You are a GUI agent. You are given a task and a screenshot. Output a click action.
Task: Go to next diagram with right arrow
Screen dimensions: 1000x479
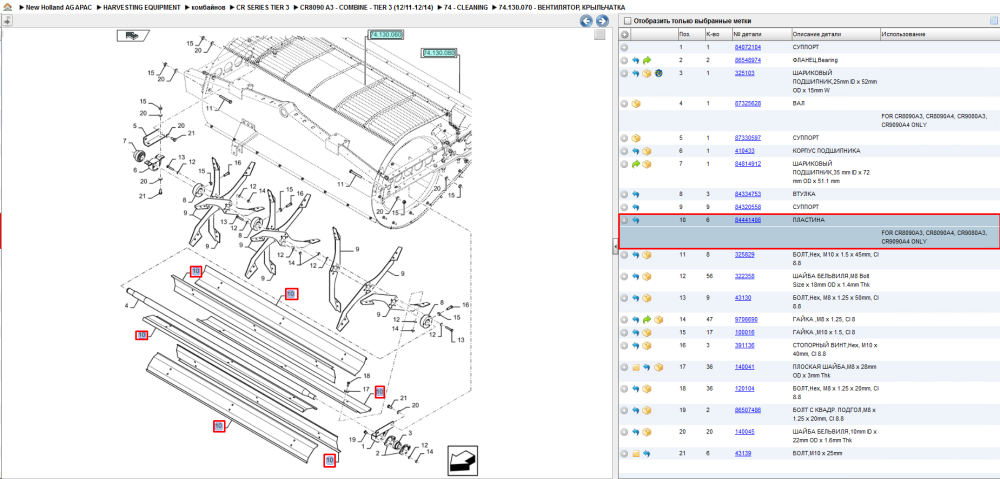(601, 21)
